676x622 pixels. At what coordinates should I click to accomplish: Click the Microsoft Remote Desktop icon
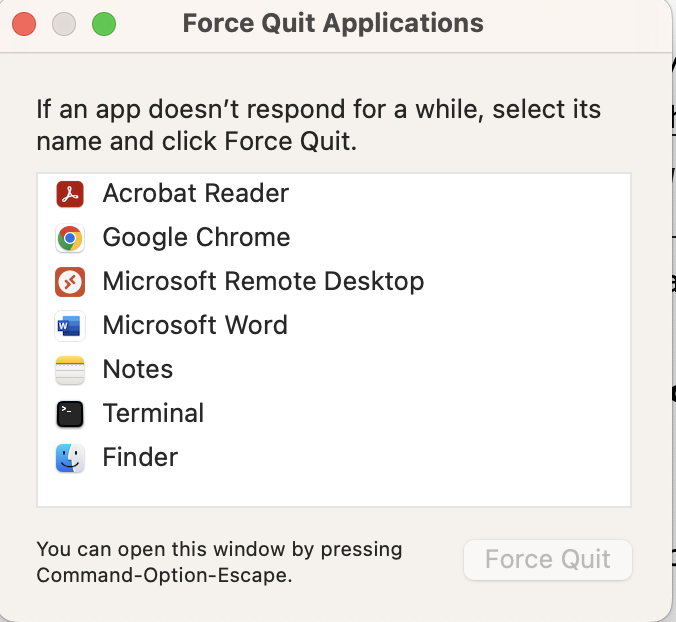tap(70, 282)
